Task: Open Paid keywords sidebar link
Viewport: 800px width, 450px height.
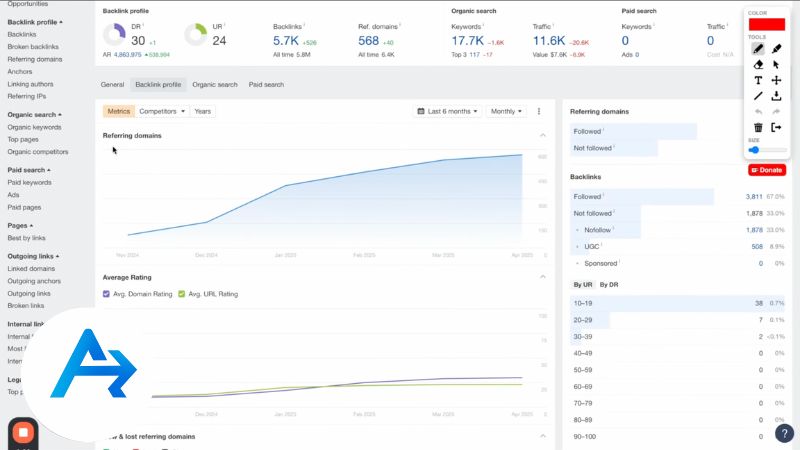Action: (x=29, y=182)
